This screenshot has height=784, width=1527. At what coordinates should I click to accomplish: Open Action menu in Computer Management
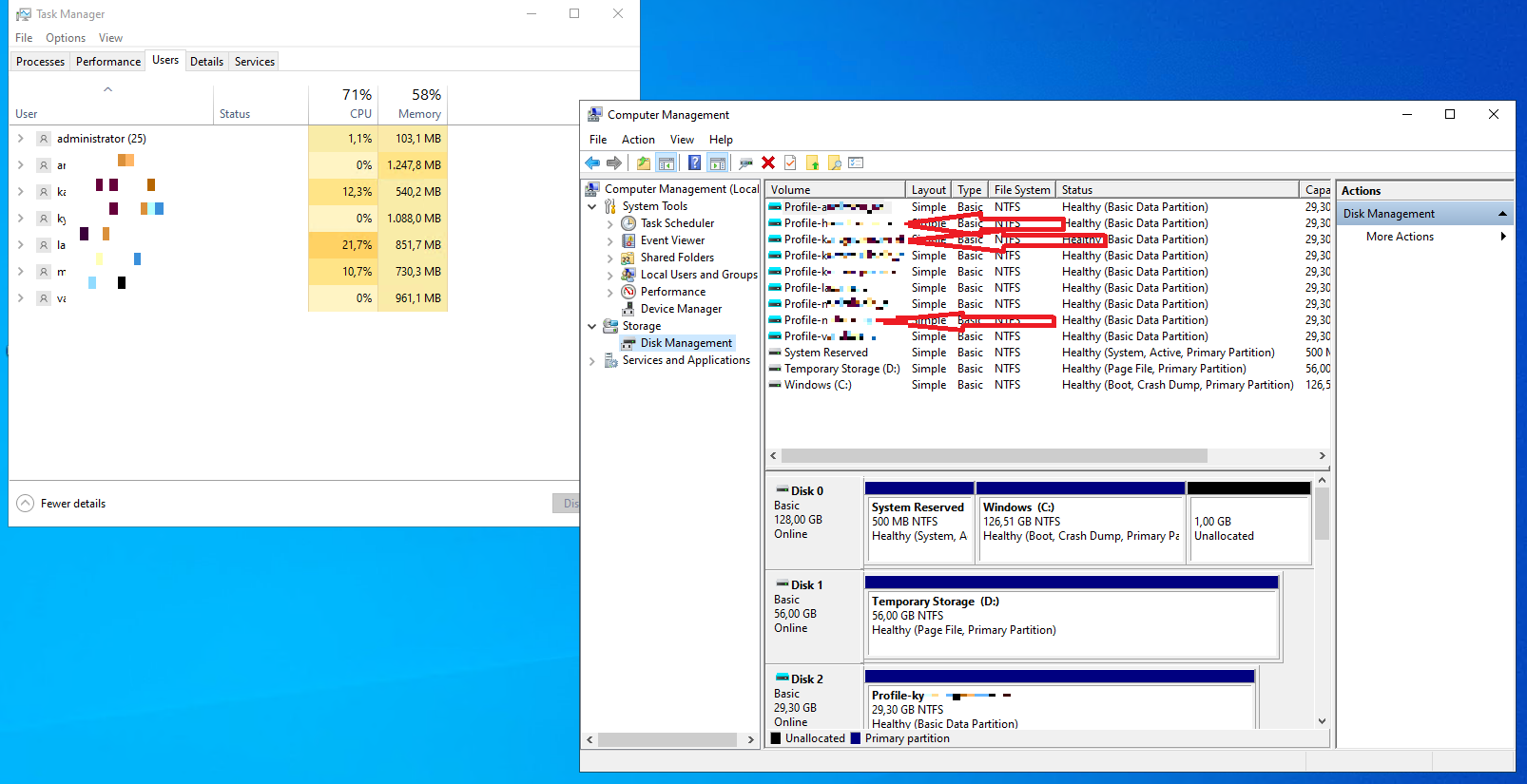click(x=638, y=140)
